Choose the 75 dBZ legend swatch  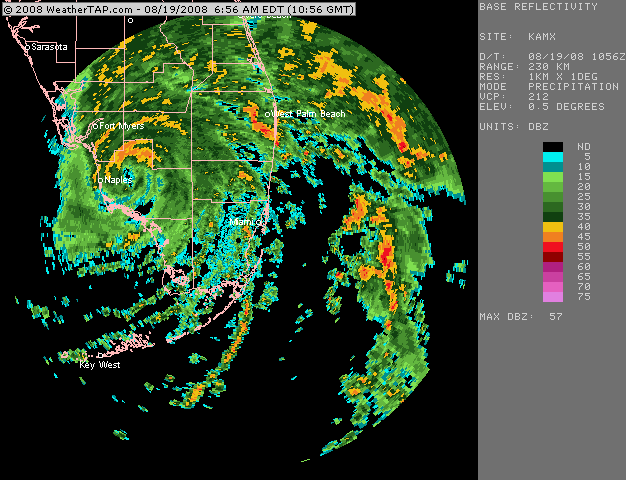coord(553,297)
